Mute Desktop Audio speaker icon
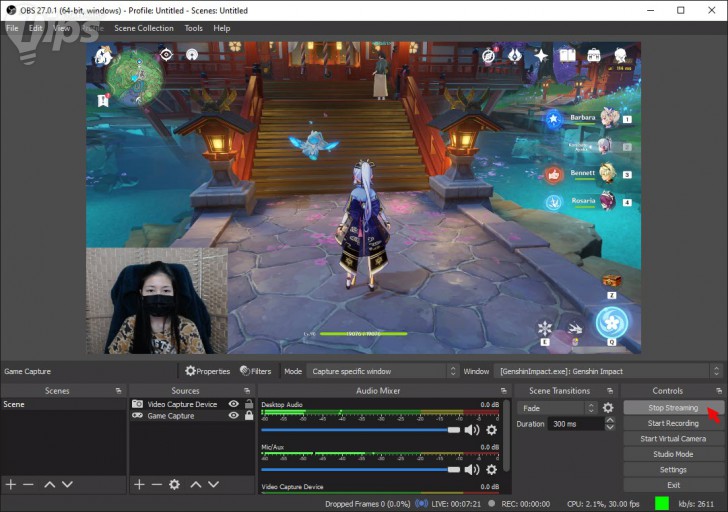The height and width of the screenshot is (512, 728). (x=472, y=430)
